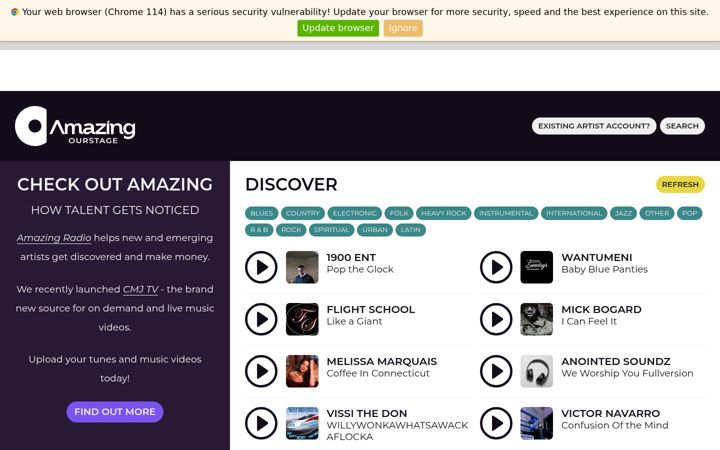Open Victor Navarro artist name
The height and width of the screenshot is (450, 720).
610,413
